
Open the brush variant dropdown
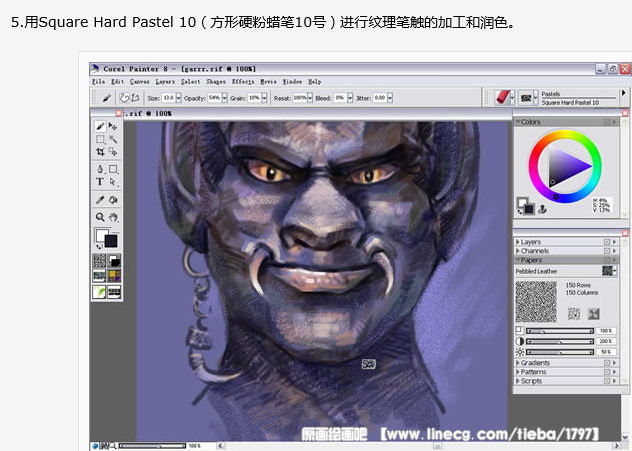(x=536, y=98)
